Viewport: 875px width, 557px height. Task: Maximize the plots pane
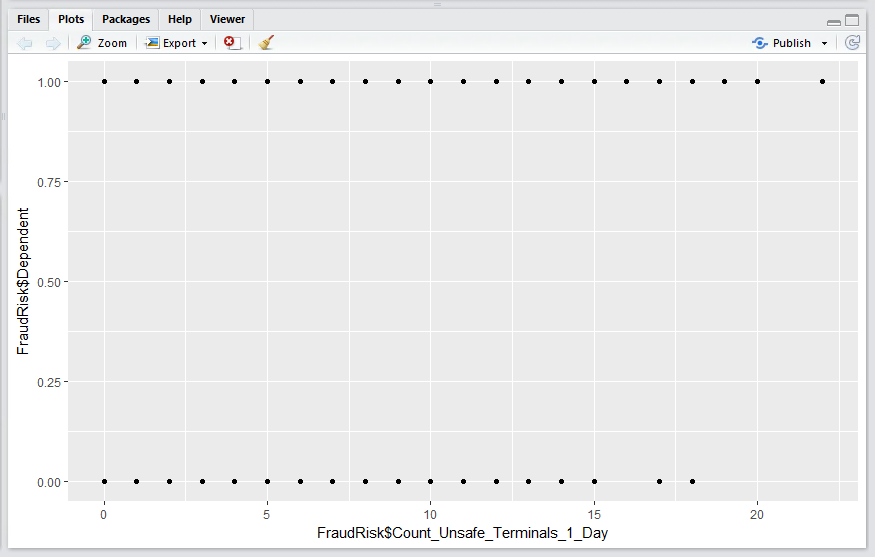point(852,21)
